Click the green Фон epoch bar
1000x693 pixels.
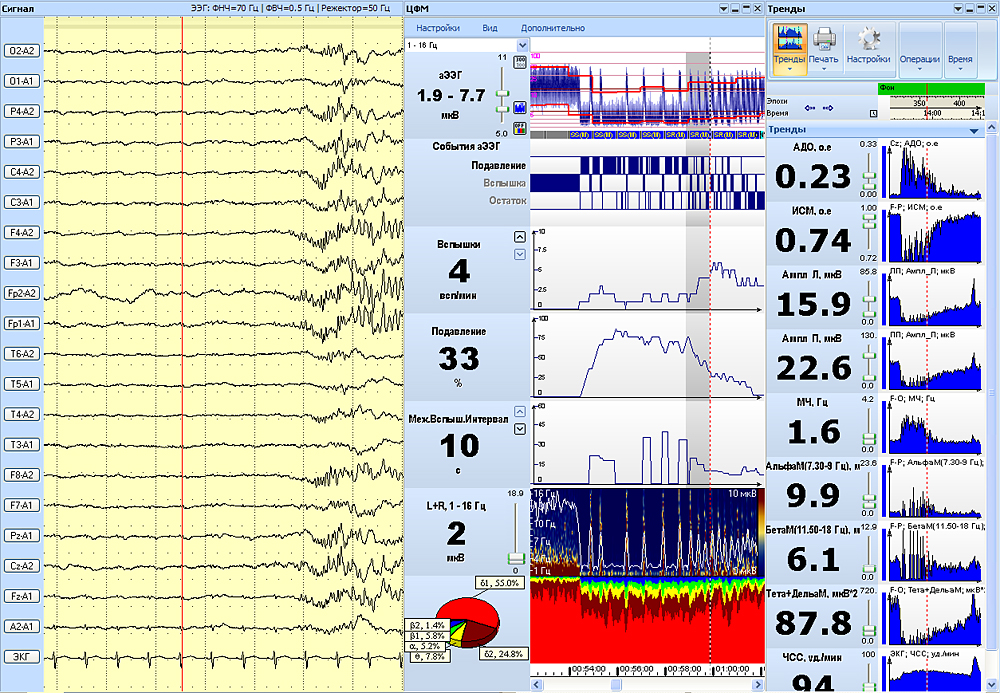pos(931,89)
